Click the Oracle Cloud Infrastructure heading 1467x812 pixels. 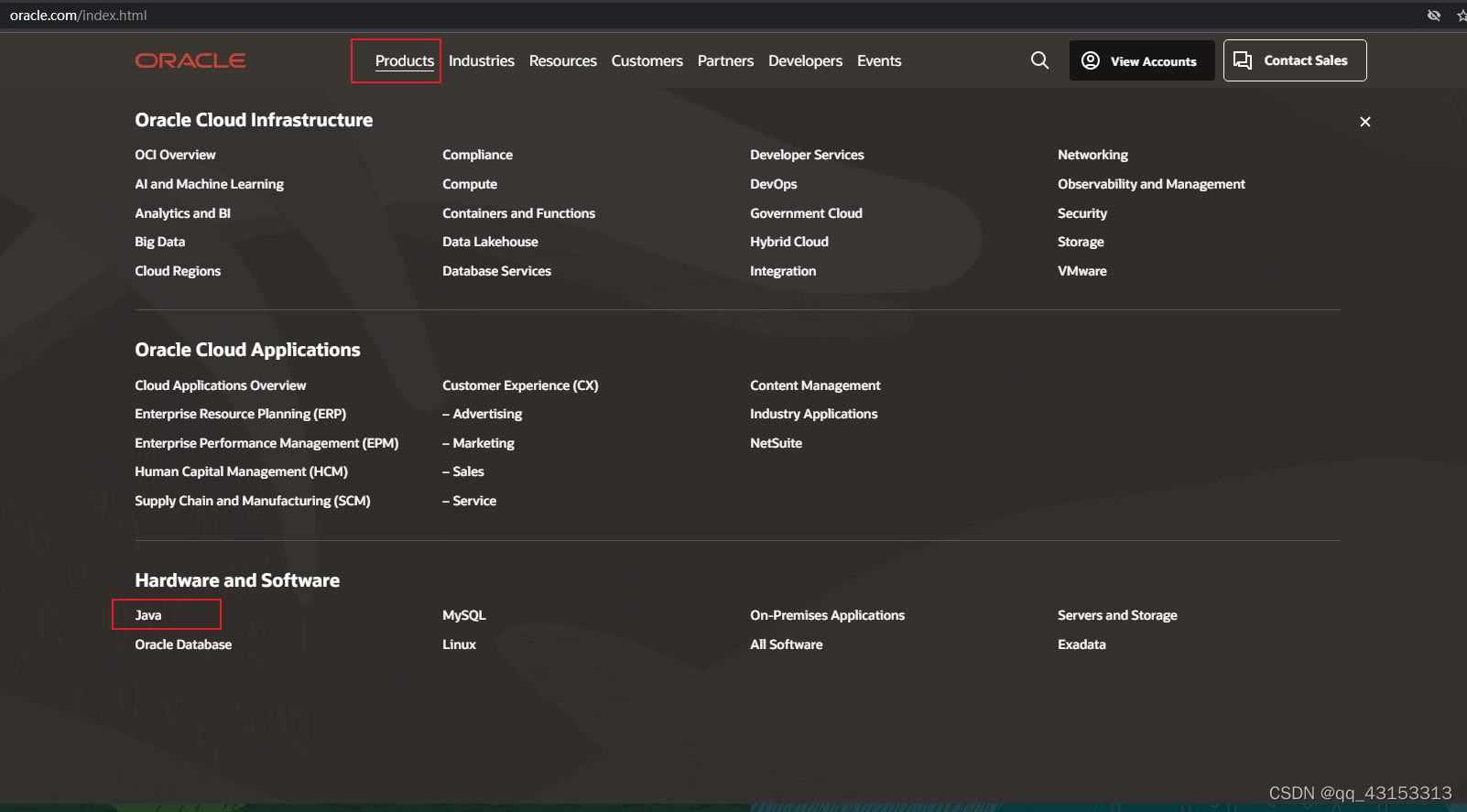254,120
